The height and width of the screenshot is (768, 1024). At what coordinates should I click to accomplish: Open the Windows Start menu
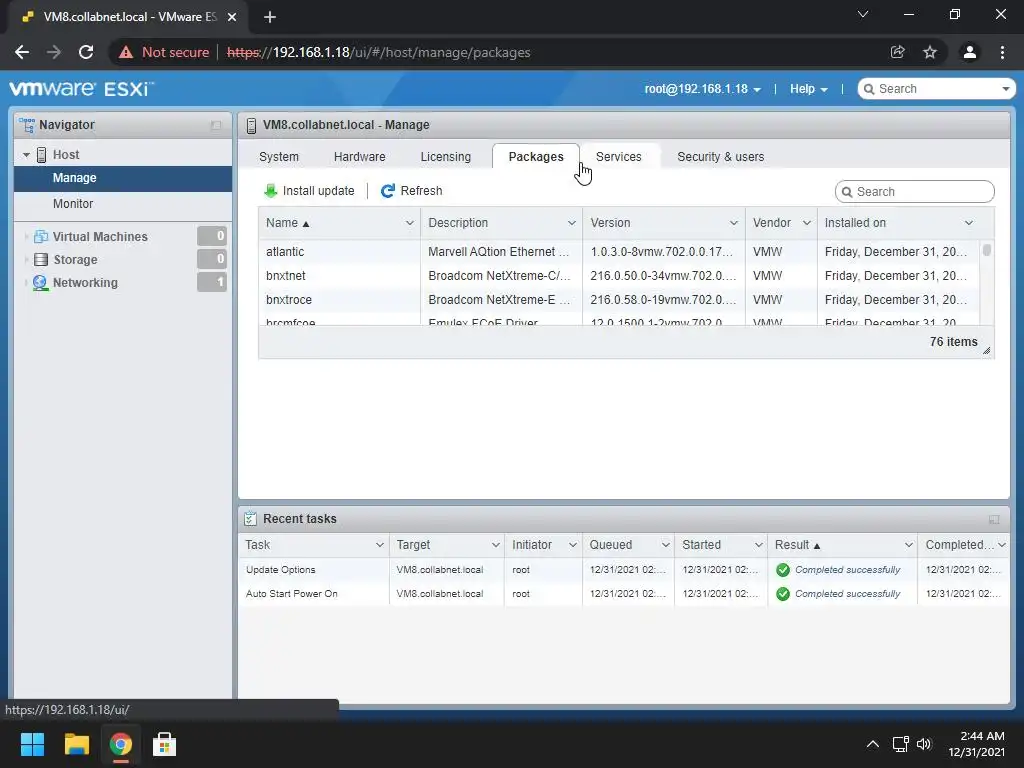pyautogui.click(x=32, y=744)
